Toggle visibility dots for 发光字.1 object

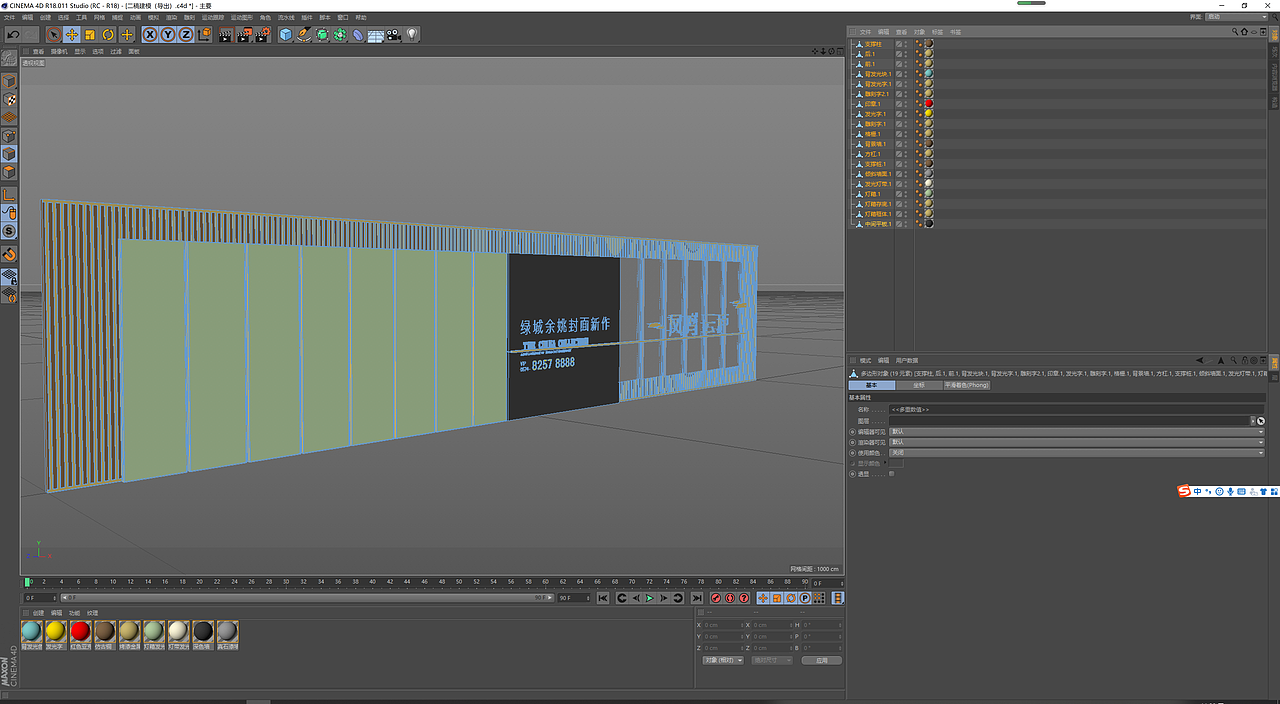(x=908, y=114)
